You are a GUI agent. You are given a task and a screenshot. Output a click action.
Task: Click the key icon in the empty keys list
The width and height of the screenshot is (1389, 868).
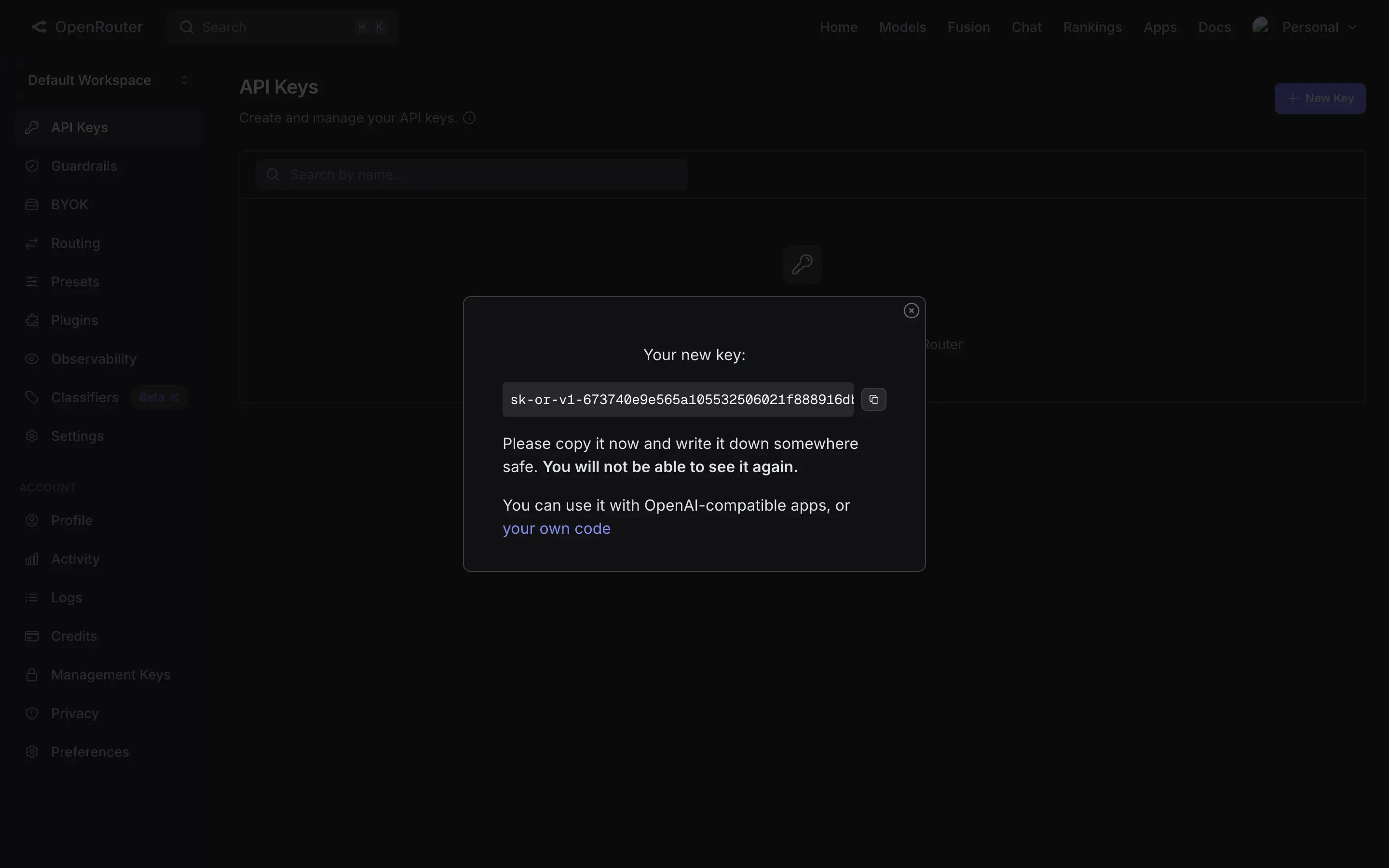click(803, 264)
